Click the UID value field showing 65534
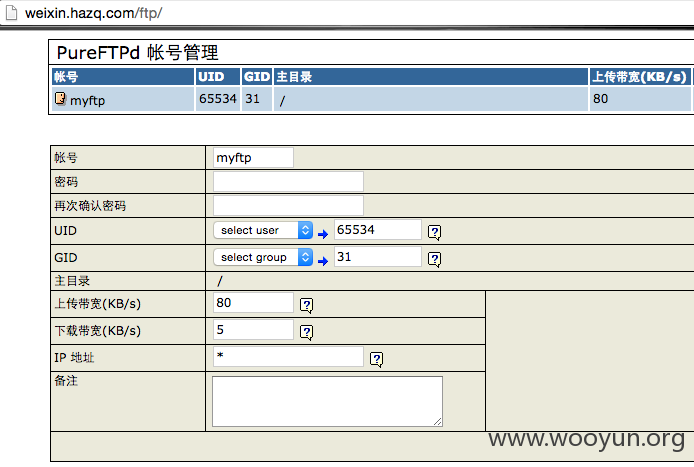Viewport: 694px width, 467px height. click(x=378, y=230)
